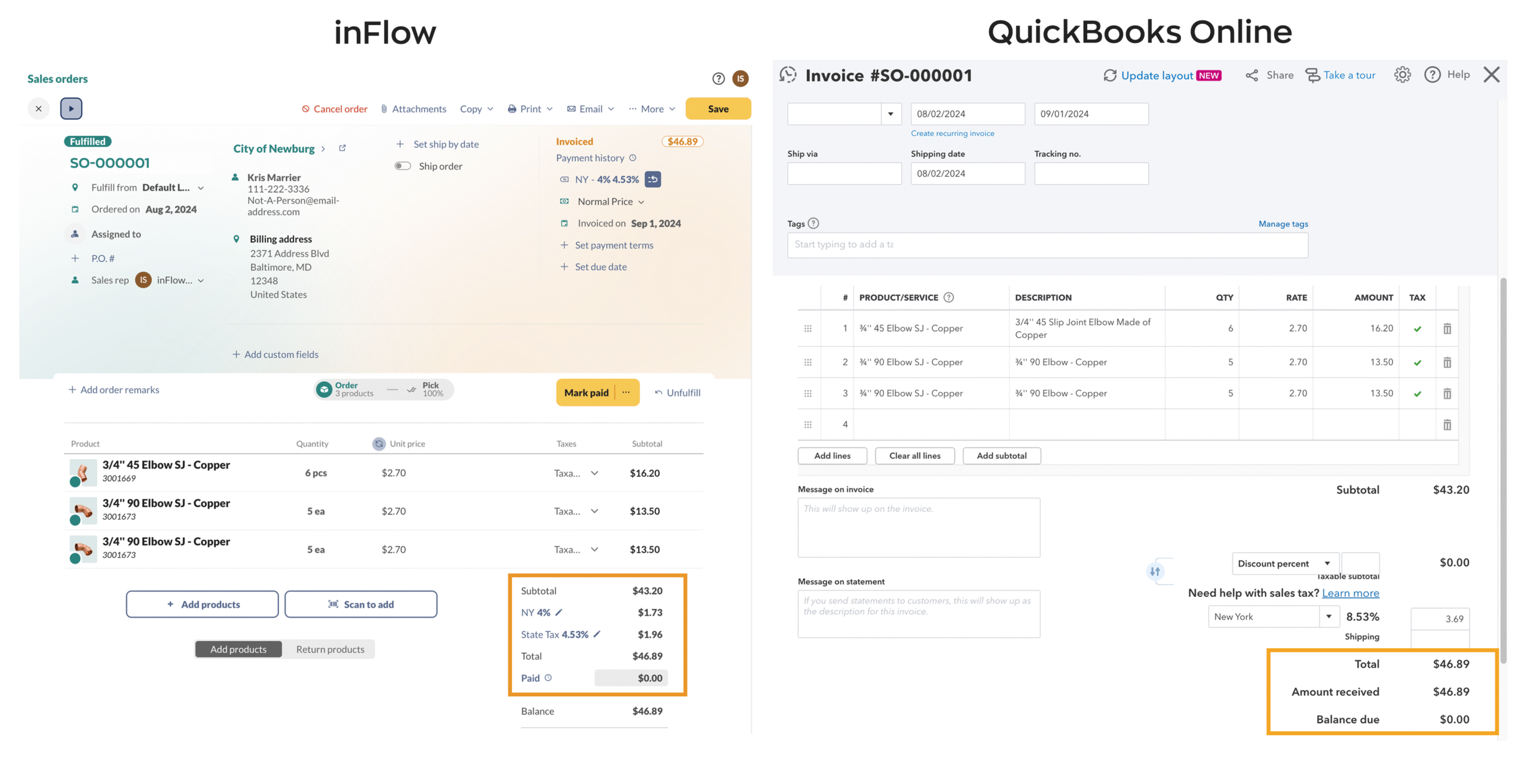The width and height of the screenshot is (1530, 784).
Task: Click the Save button
Action: pyautogui.click(x=718, y=108)
